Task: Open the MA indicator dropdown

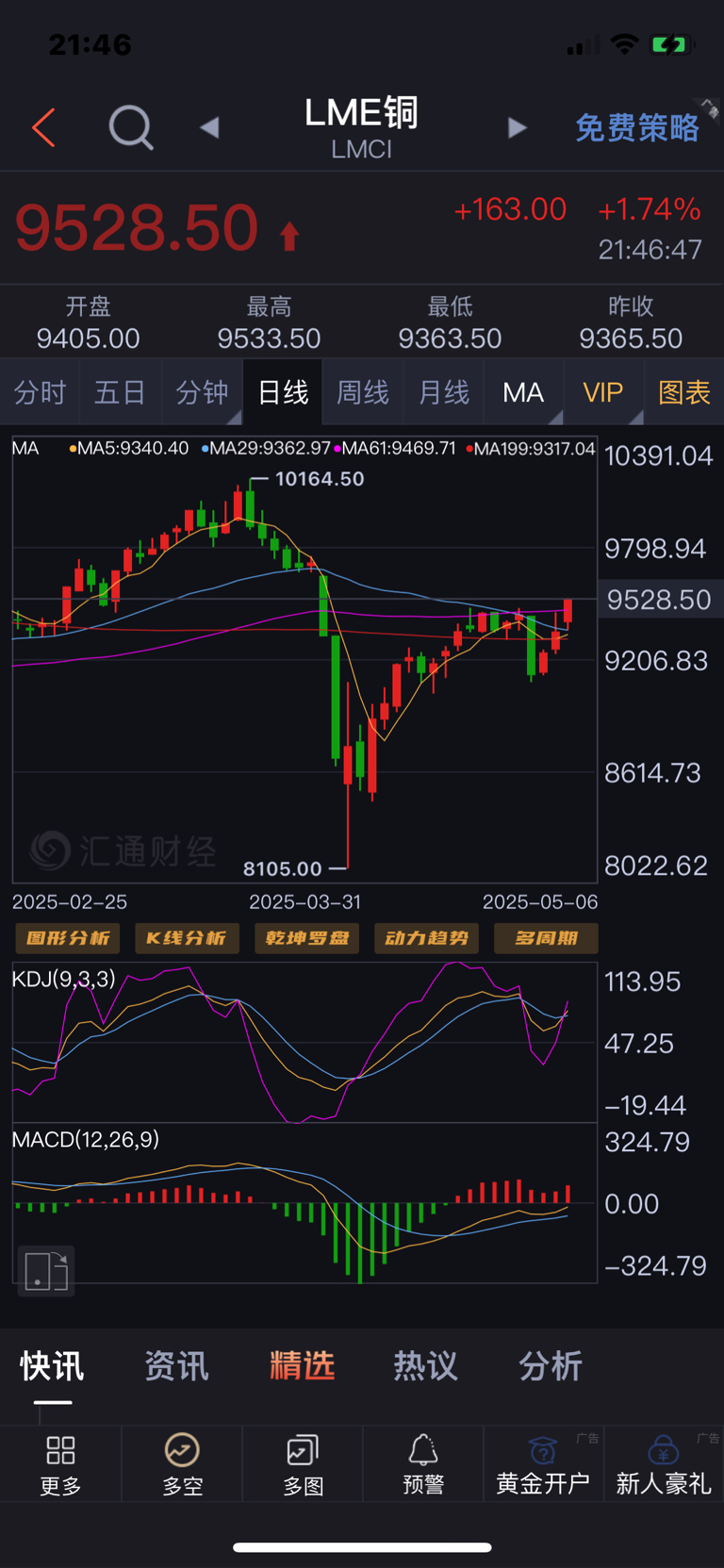Action: click(x=523, y=392)
